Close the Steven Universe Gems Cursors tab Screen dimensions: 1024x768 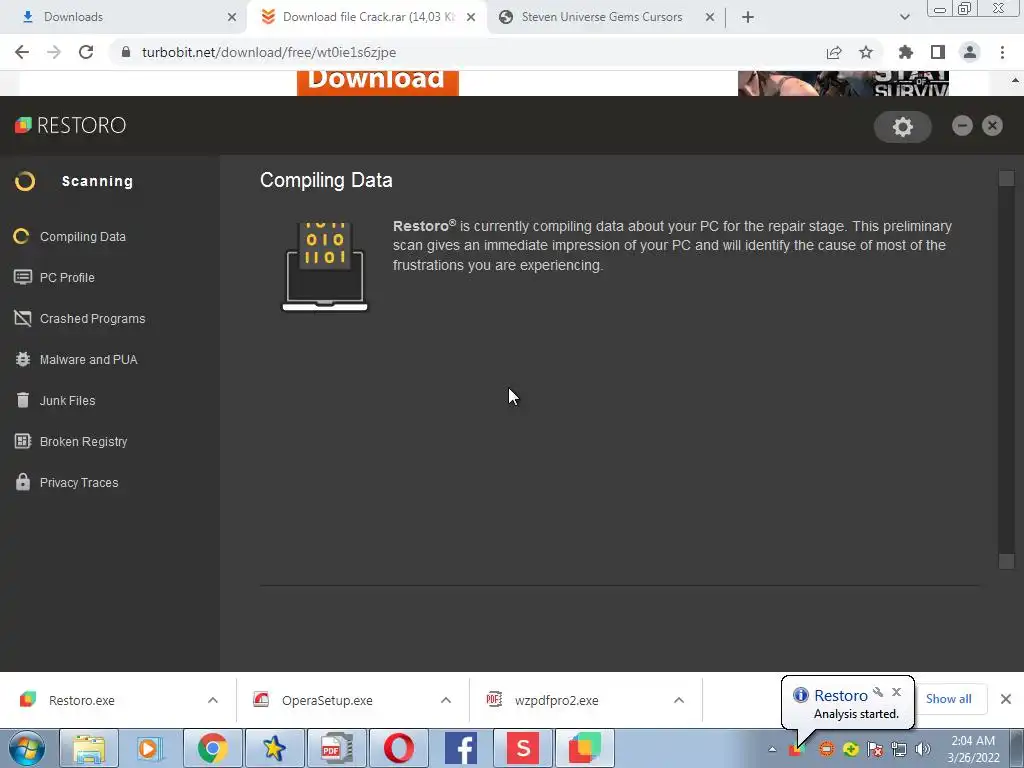[x=710, y=17]
